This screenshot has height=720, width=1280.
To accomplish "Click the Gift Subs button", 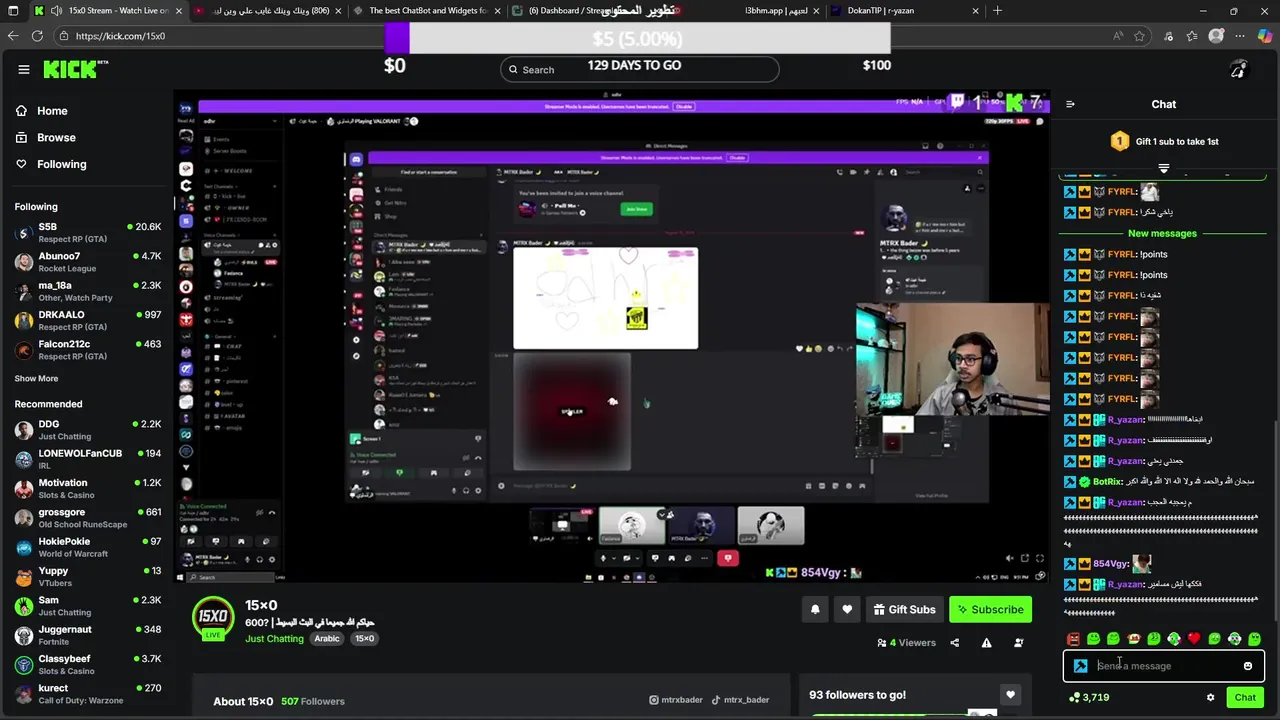I will coord(904,609).
